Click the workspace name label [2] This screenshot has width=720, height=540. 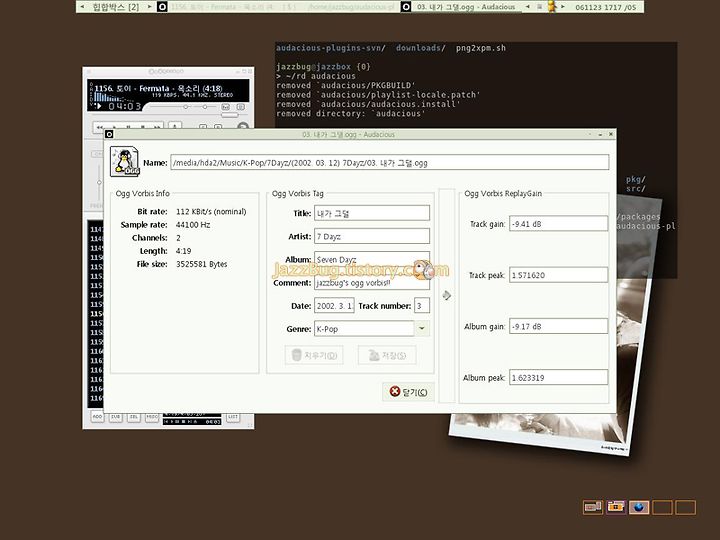pos(116,6)
